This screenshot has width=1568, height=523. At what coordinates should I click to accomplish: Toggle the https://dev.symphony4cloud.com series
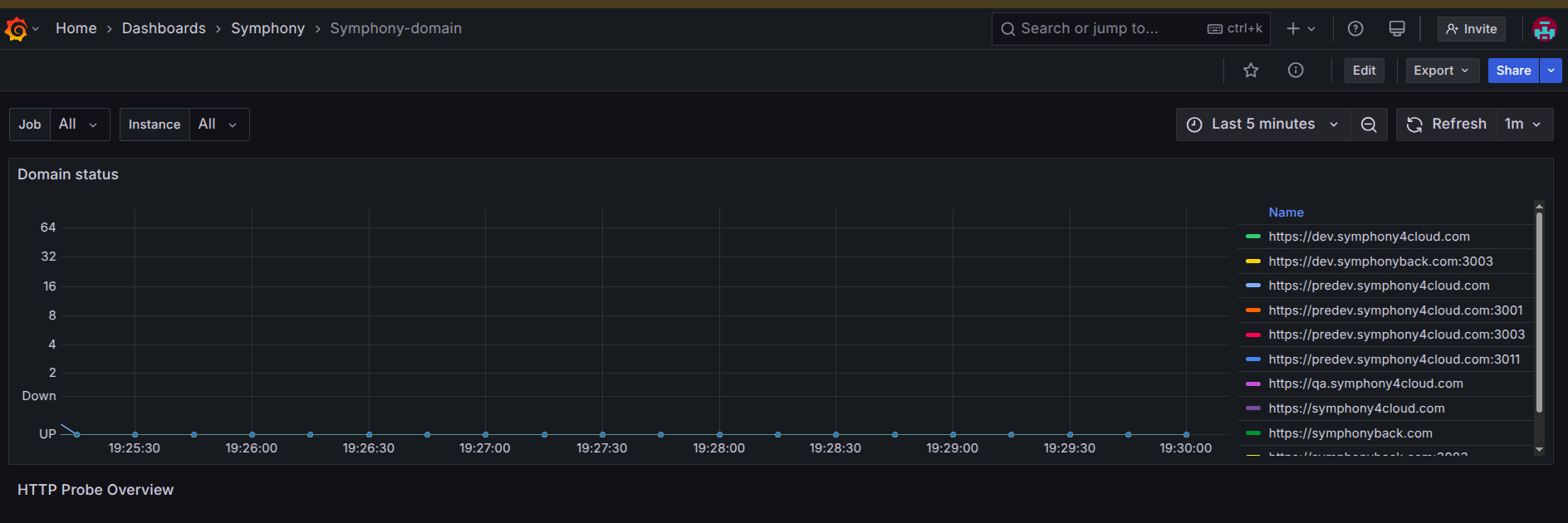tap(1369, 237)
